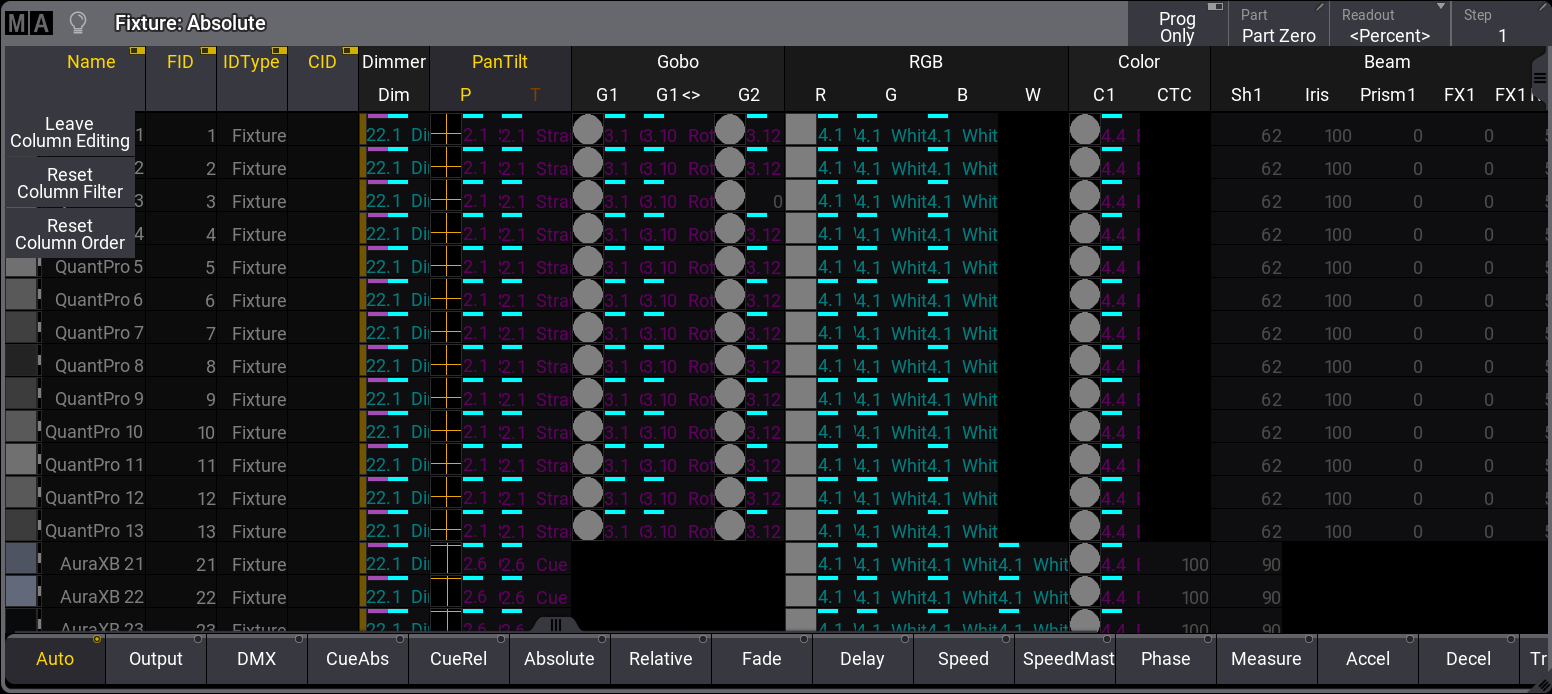Click the grip handle at bottom center of sheet

pos(556,624)
